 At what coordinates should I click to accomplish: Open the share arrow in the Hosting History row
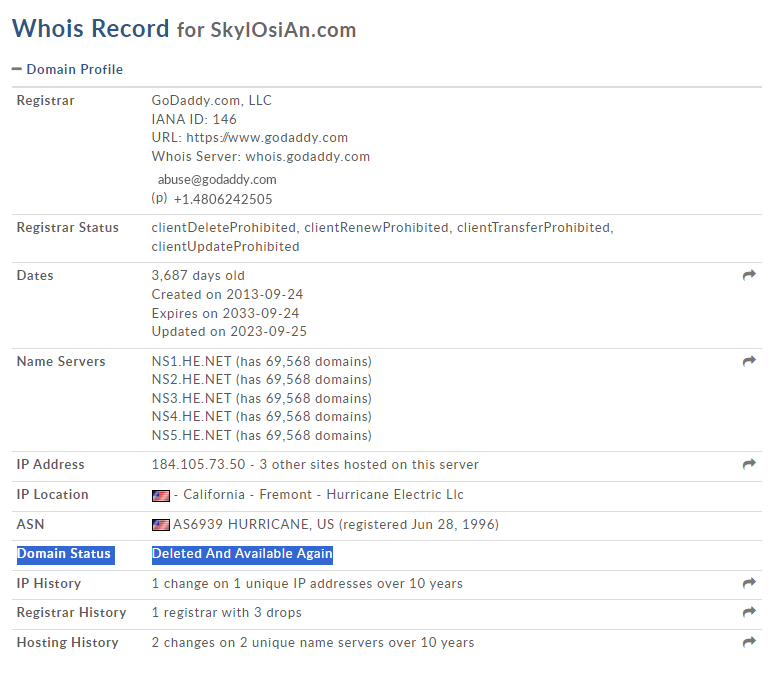click(x=749, y=642)
